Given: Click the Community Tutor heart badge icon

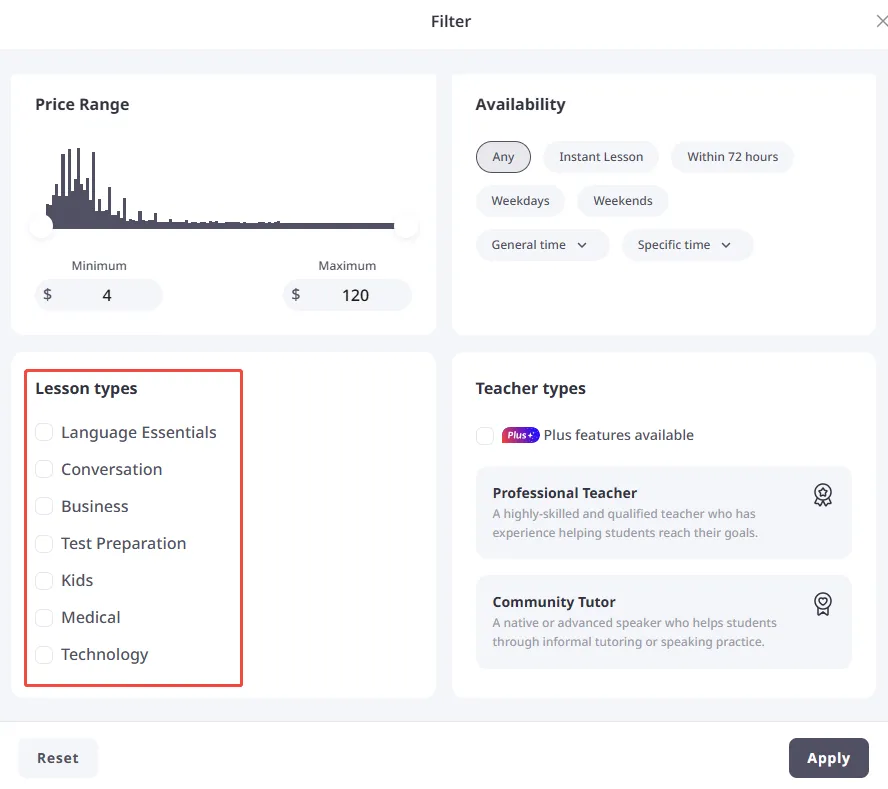Looking at the screenshot, I should 822,604.
